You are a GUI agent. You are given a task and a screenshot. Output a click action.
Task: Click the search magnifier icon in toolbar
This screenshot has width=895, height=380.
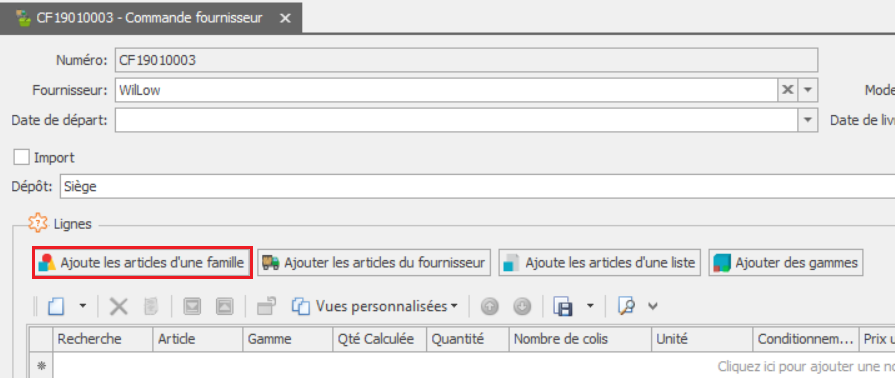(x=627, y=307)
